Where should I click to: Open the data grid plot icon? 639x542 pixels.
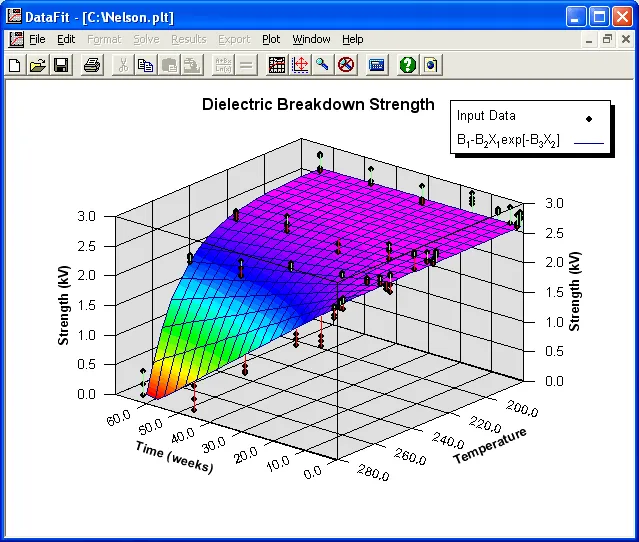pos(277,65)
